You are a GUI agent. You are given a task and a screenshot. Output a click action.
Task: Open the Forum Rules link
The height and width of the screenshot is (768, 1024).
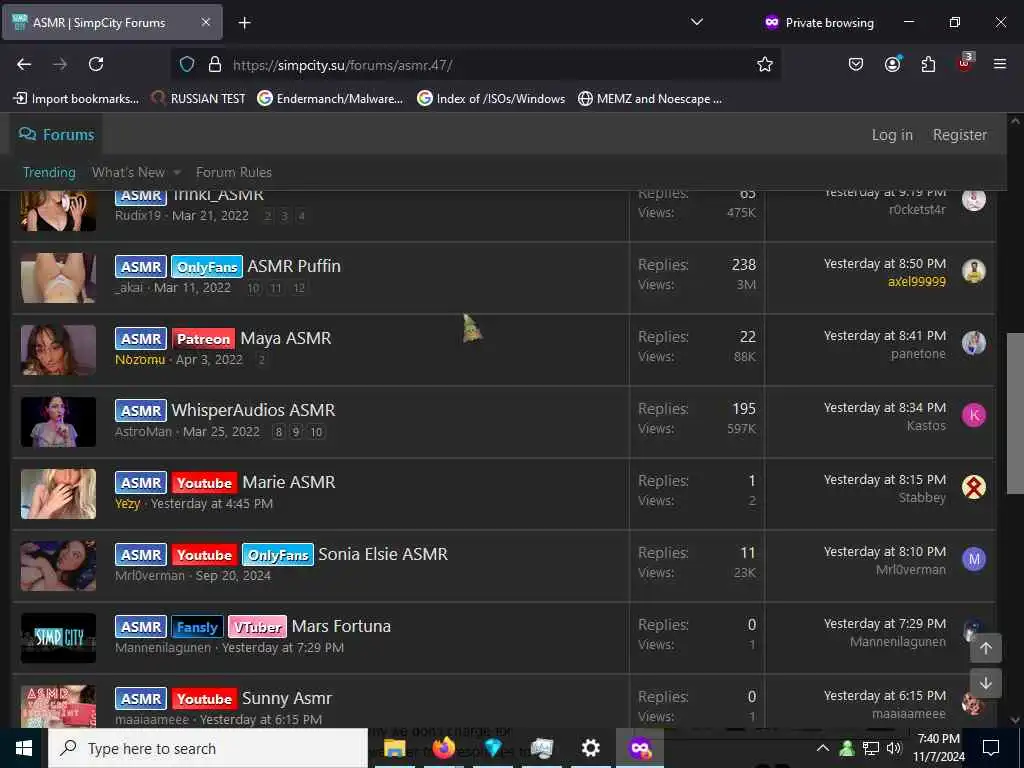234,172
